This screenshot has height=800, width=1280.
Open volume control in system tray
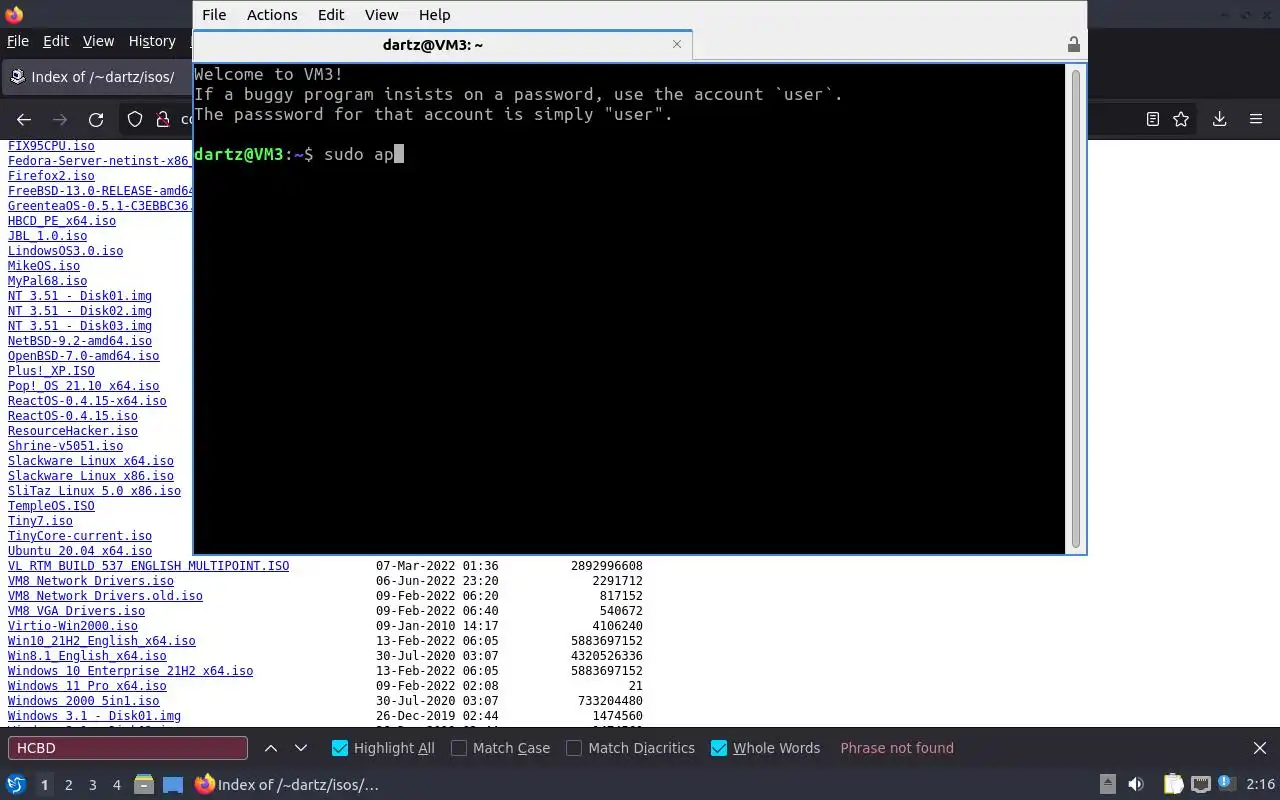click(x=1136, y=784)
